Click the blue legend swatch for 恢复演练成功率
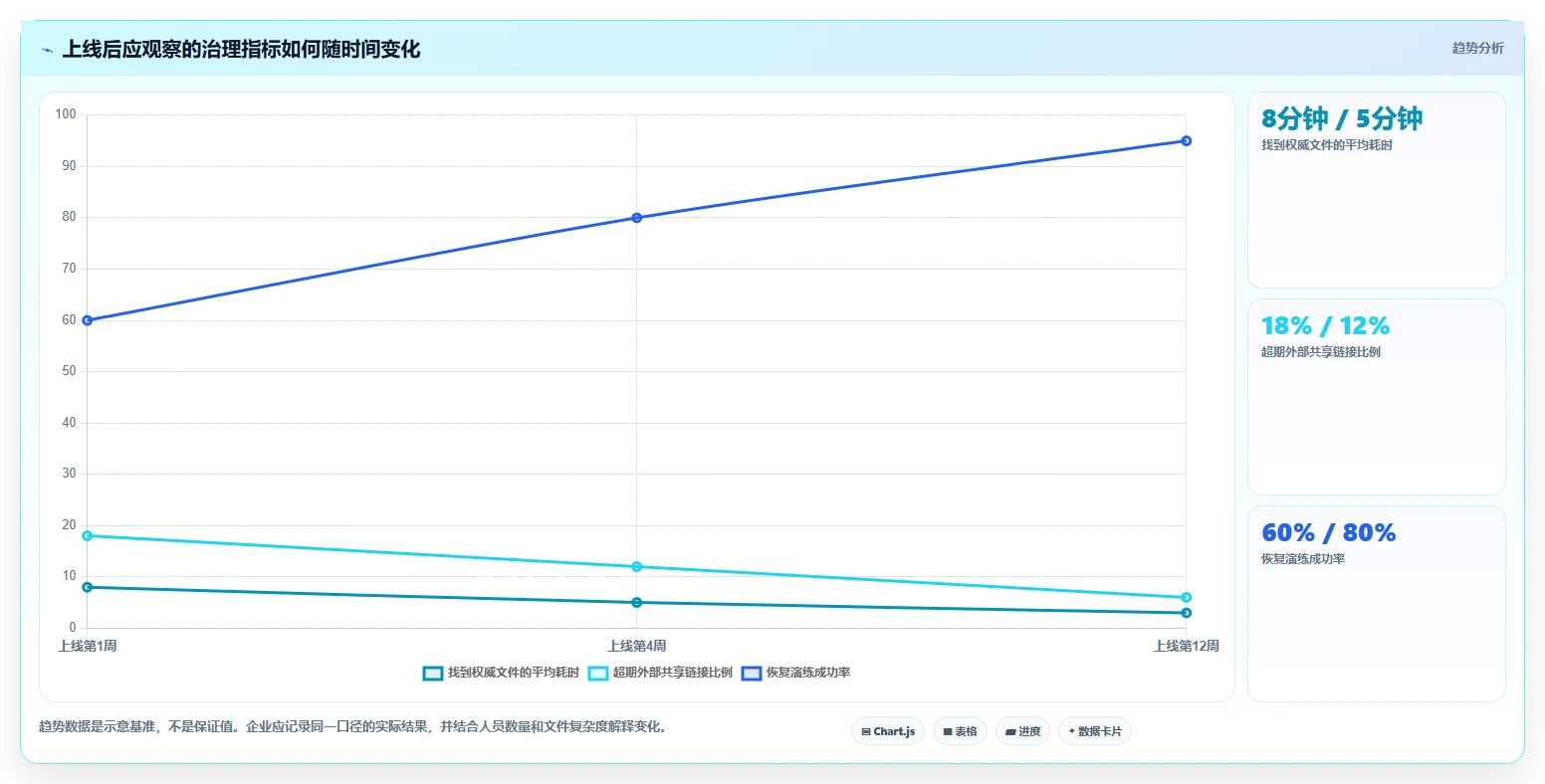This screenshot has width=1545, height=784. (x=752, y=674)
